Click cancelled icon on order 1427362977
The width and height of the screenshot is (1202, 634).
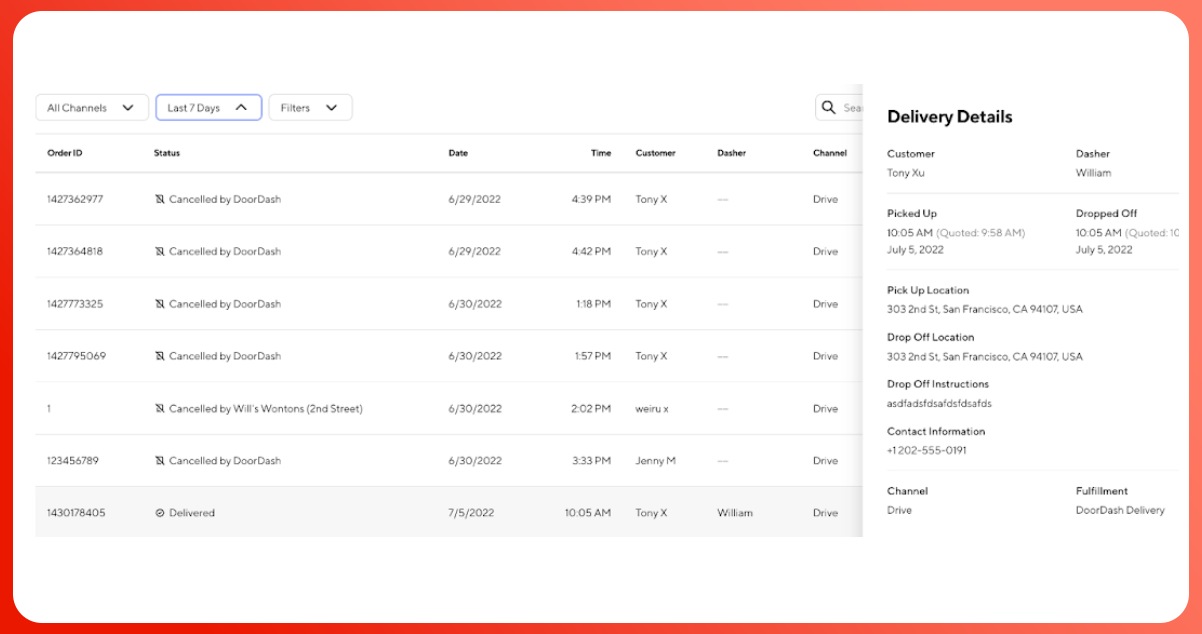click(x=160, y=199)
